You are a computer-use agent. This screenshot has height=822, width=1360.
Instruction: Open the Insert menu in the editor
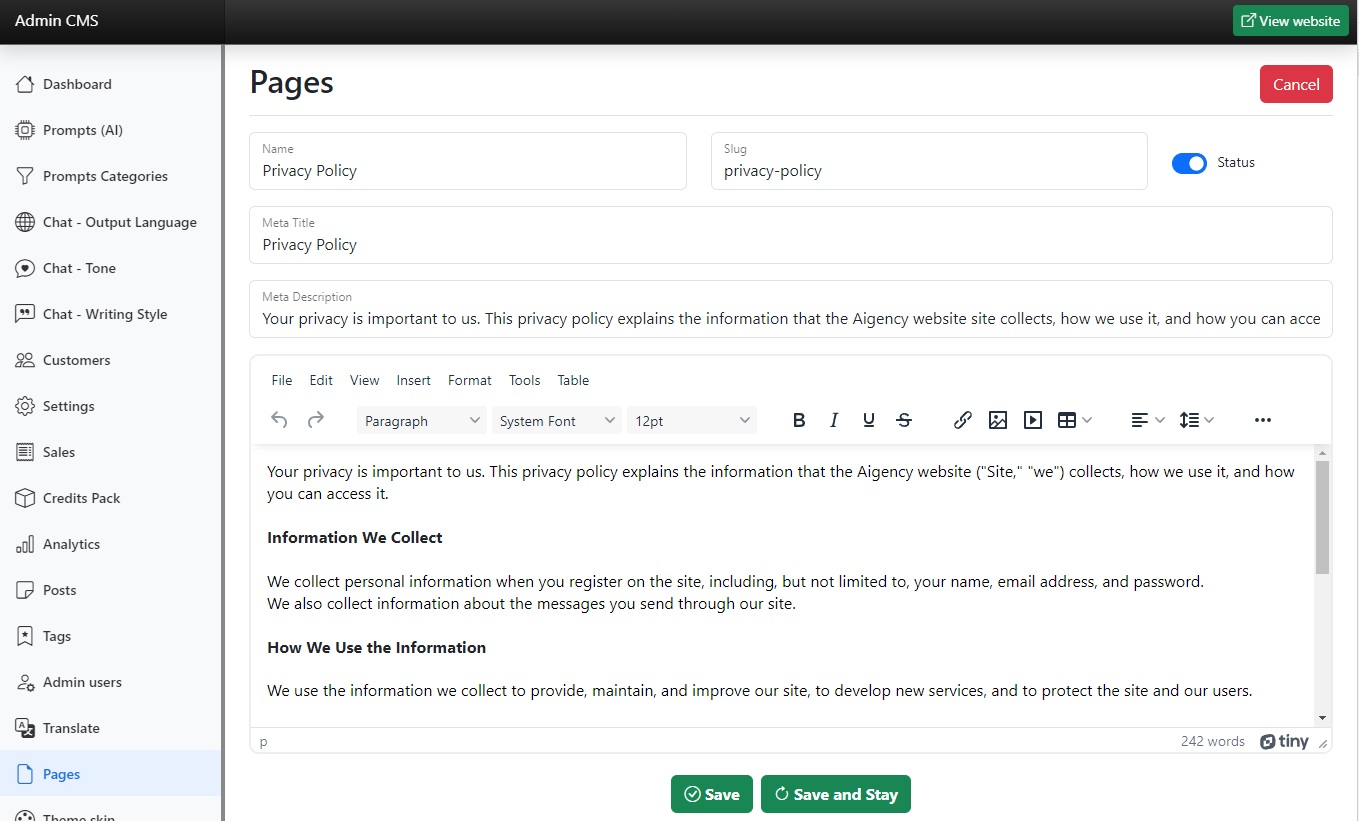coord(413,381)
